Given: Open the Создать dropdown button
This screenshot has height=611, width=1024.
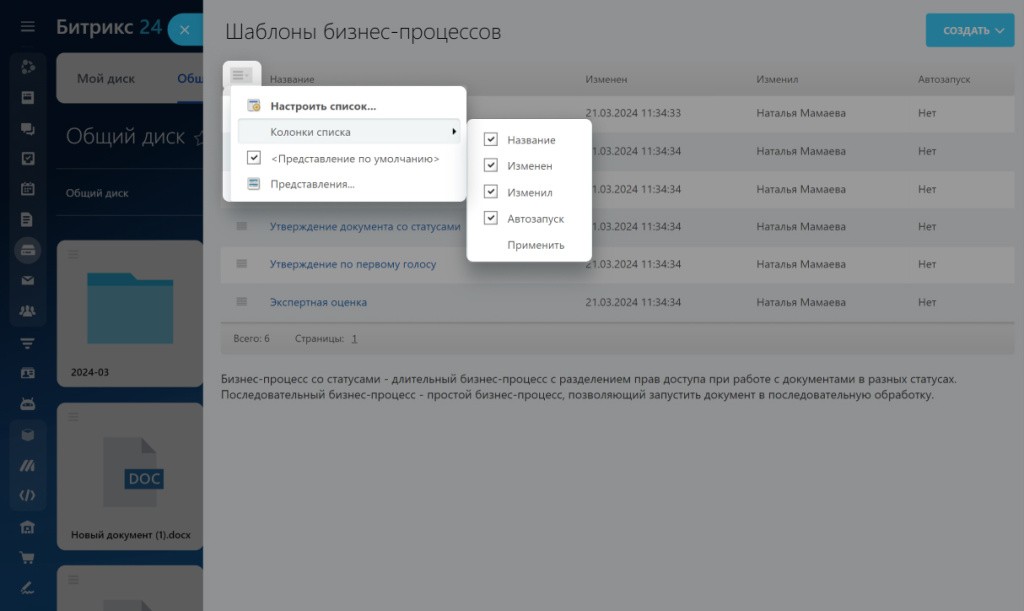Looking at the screenshot, I should pos(969,30).
